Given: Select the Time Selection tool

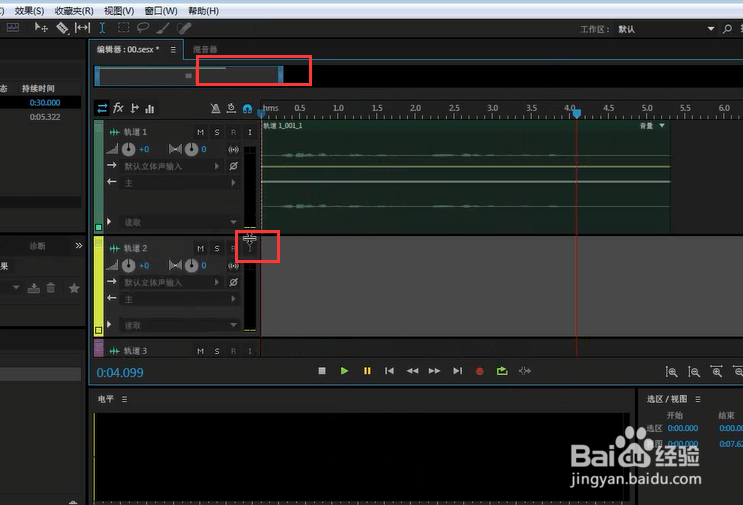Looking at the screenshot, I should [x=102, y=28].
